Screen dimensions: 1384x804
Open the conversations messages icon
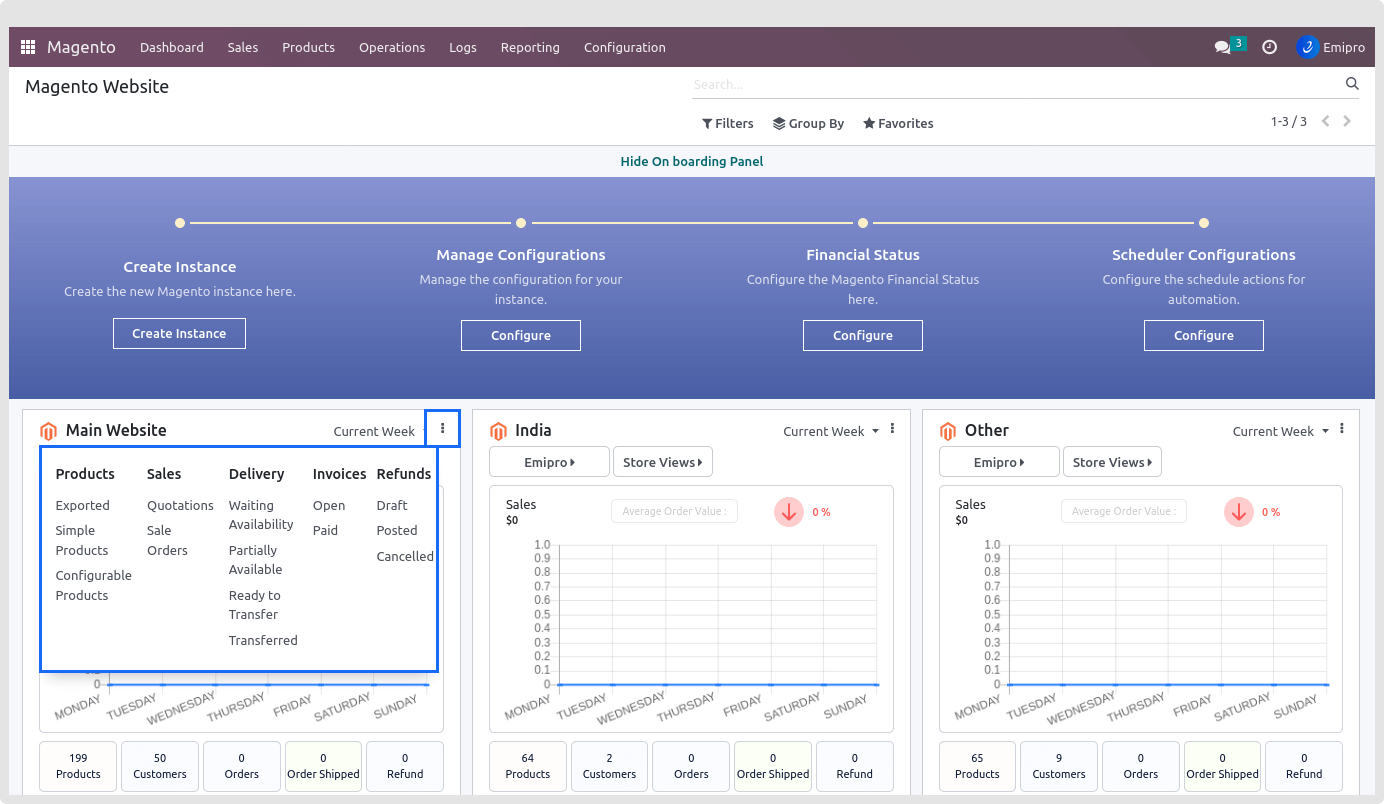tap(1222, 47)
